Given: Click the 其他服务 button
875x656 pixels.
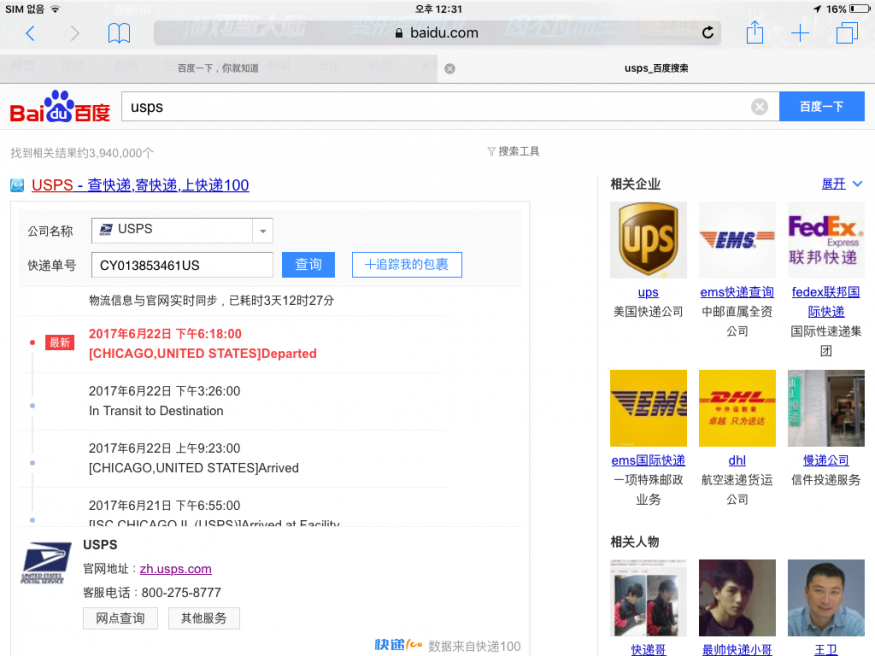Looking at the screenshot, I should [x=204, y=618].
